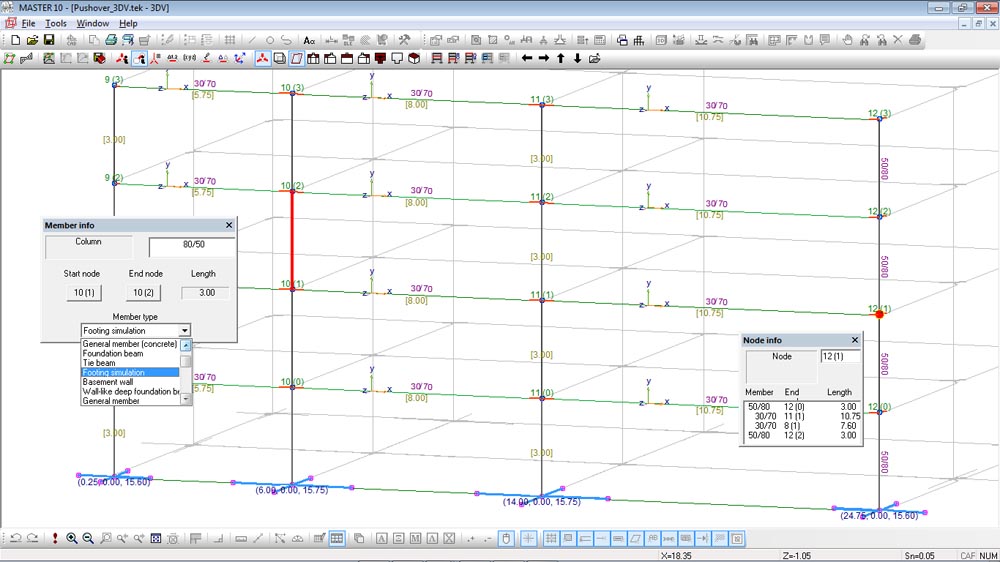The width and height of the screenshot is (1000, 562).
Task: Click the zoom out magnifier icon
Action: [88, 538]
